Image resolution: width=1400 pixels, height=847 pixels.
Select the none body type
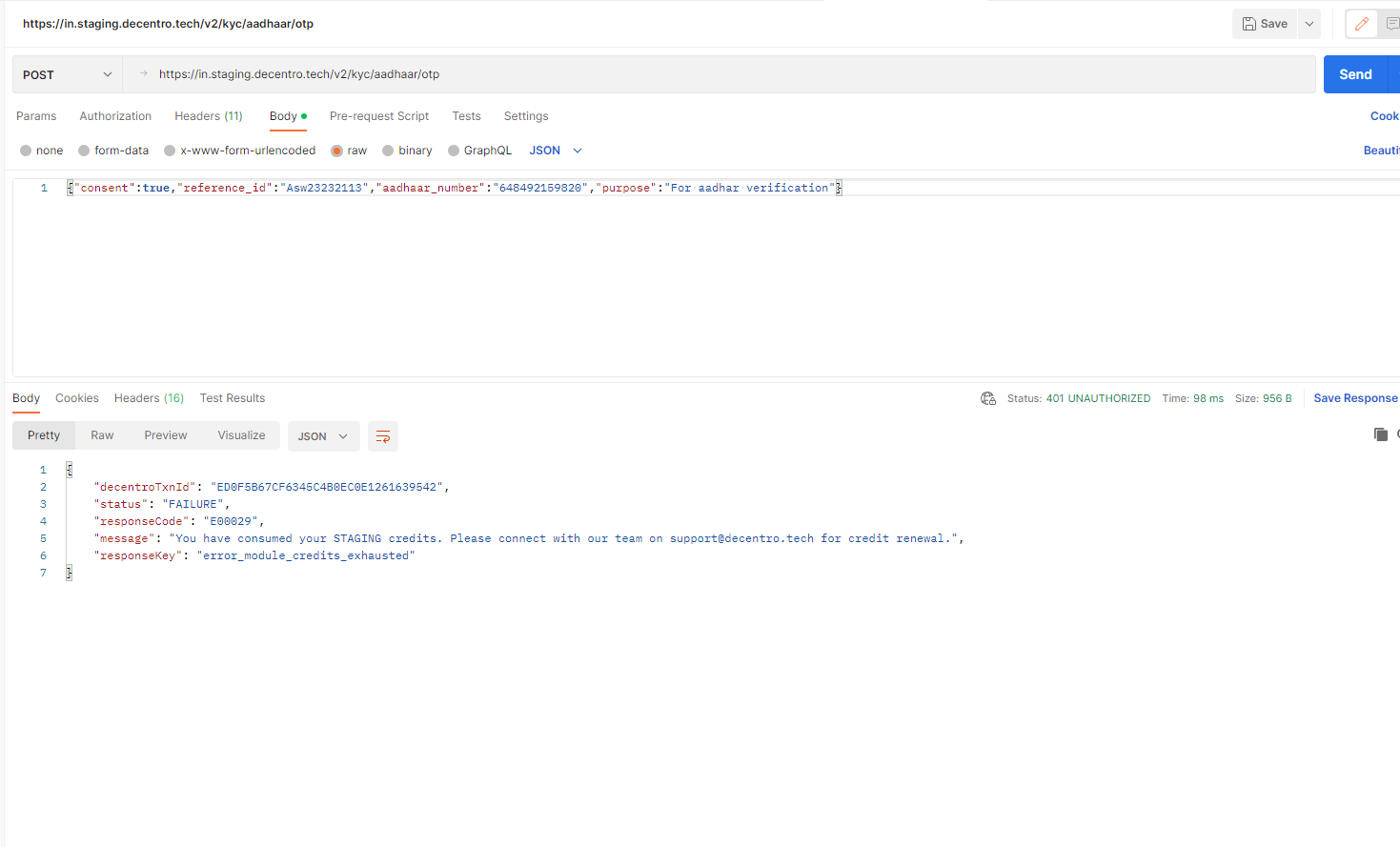(41, 151)
